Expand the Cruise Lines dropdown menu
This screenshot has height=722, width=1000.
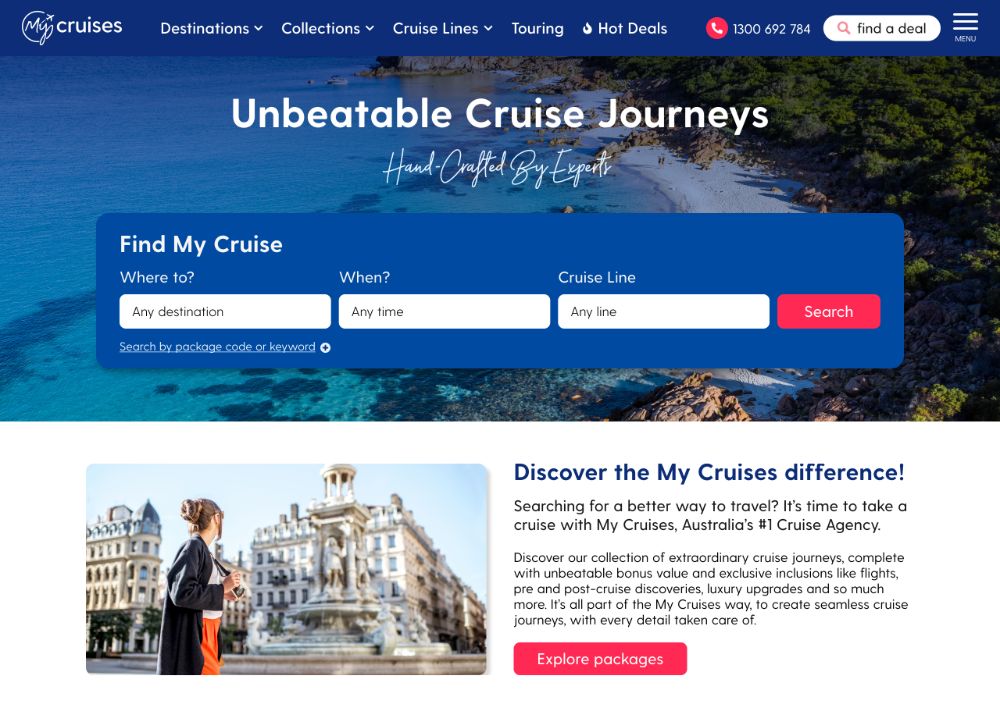coord(442,28)
